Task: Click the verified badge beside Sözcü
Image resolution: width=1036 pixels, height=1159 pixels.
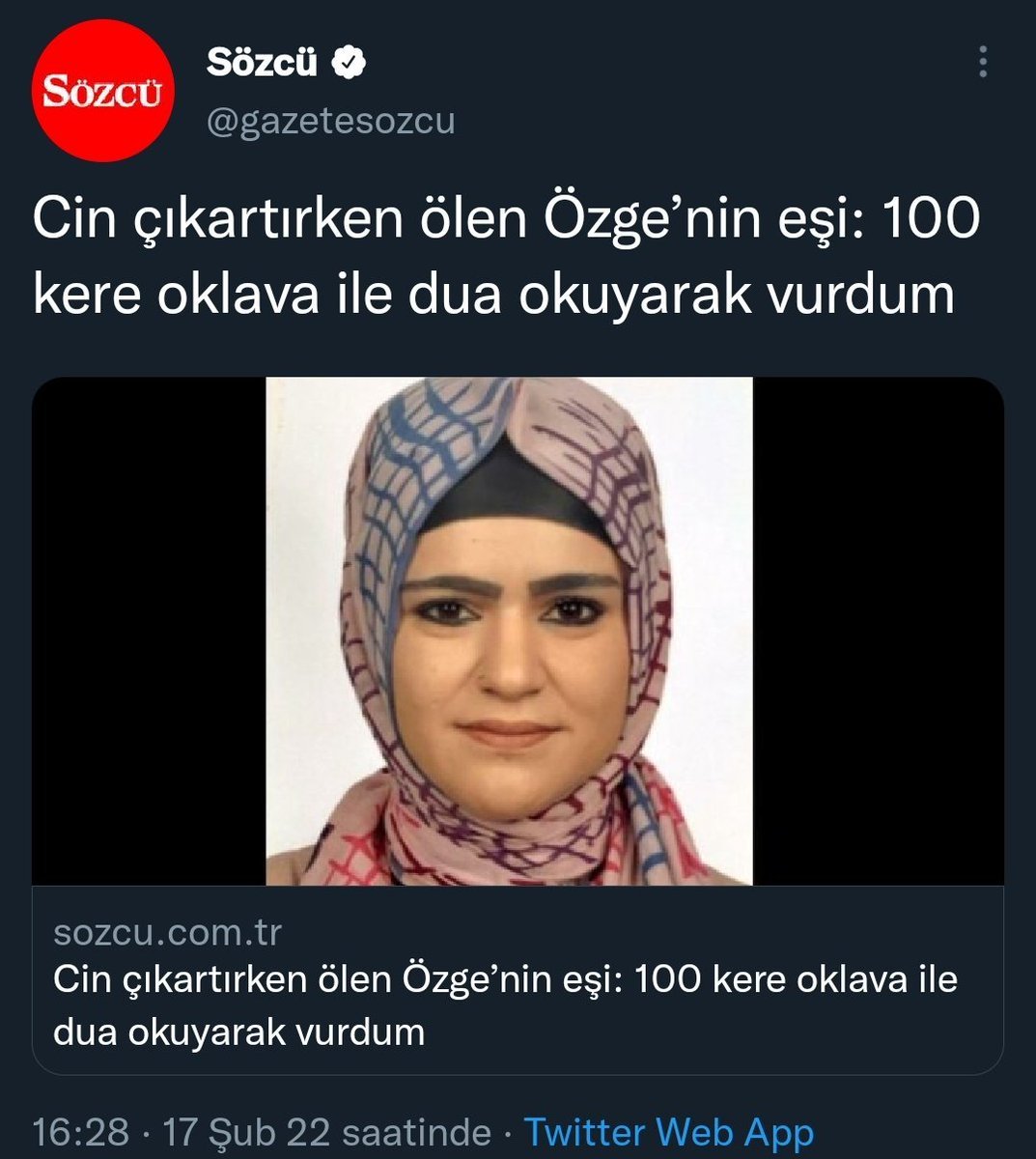Action: click(349, 64)
